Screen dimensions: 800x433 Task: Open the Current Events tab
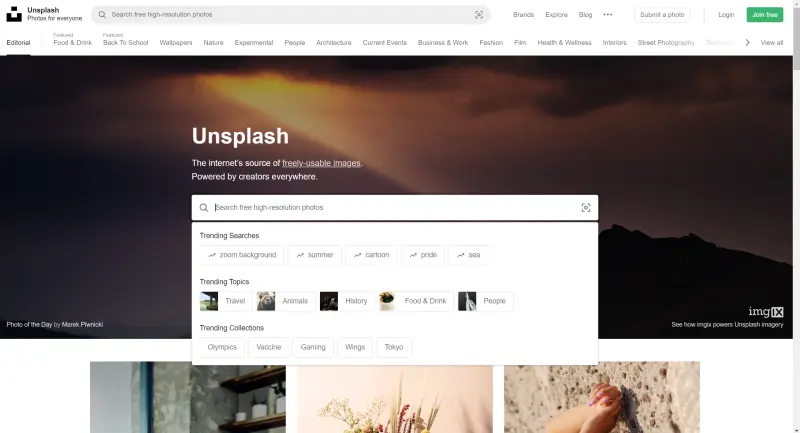click(385, 43)
